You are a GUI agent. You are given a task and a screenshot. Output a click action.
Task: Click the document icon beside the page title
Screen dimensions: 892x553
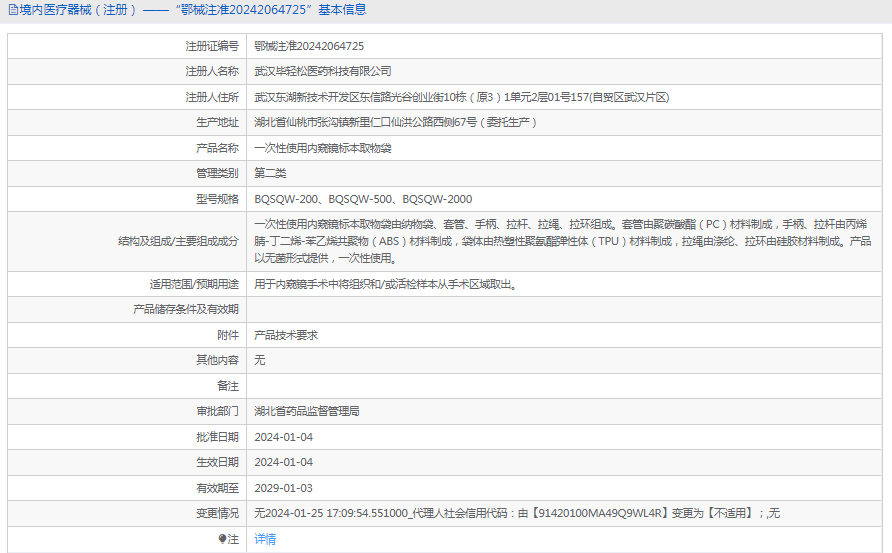pyautogui.click(x=13, y=10)
